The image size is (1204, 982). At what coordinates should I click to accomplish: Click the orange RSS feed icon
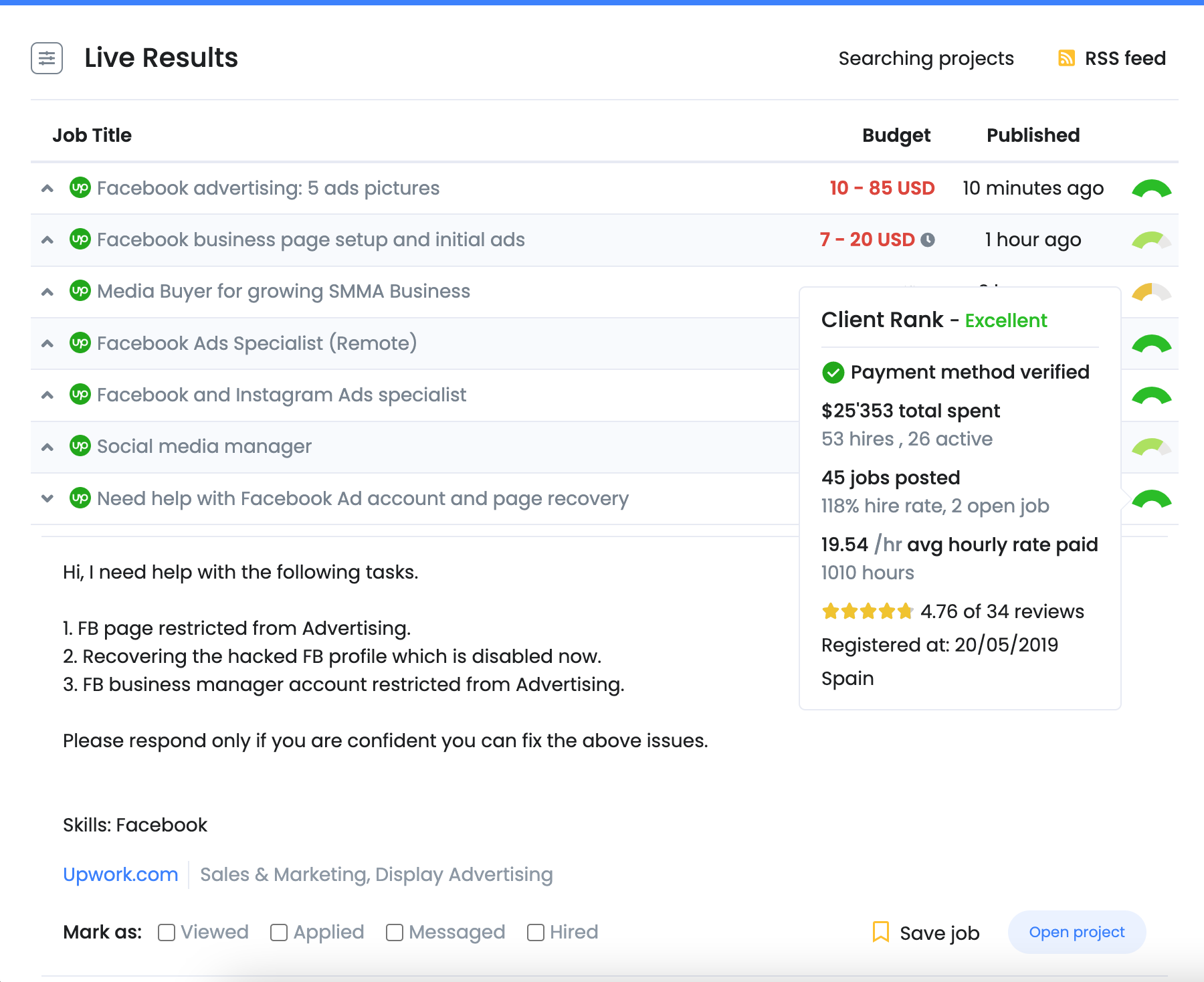(x=1066, y=58)
